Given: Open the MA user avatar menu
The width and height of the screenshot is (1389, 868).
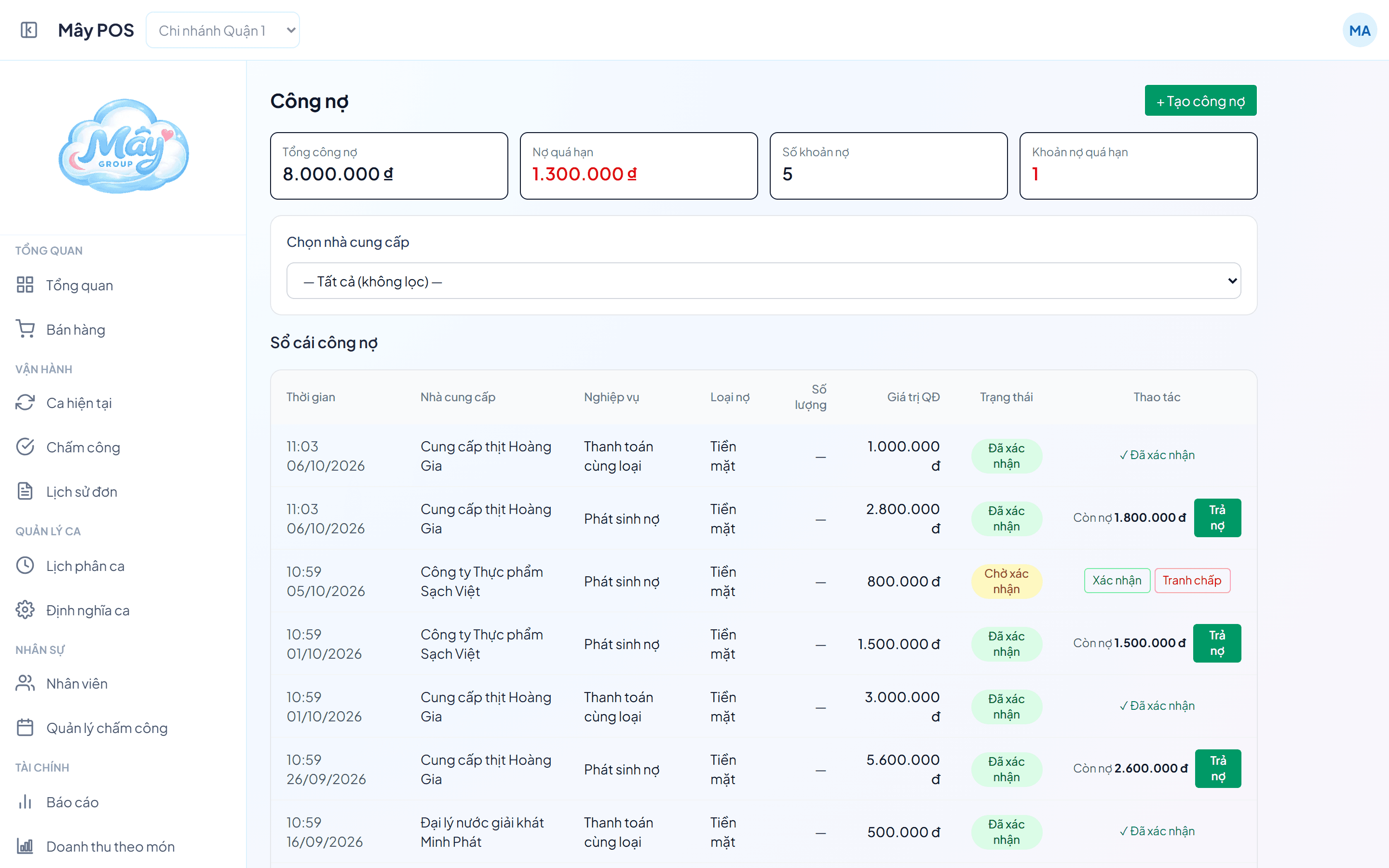Looking at the screenshot, I should coord(1359,30).
